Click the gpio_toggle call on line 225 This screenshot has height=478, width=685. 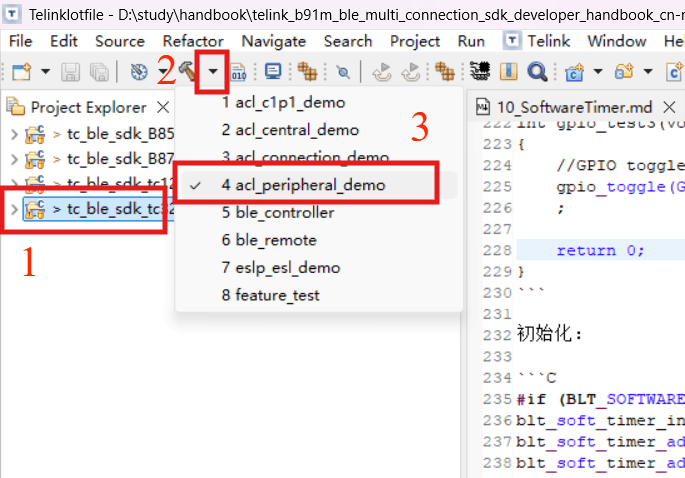tap(620, 187)
